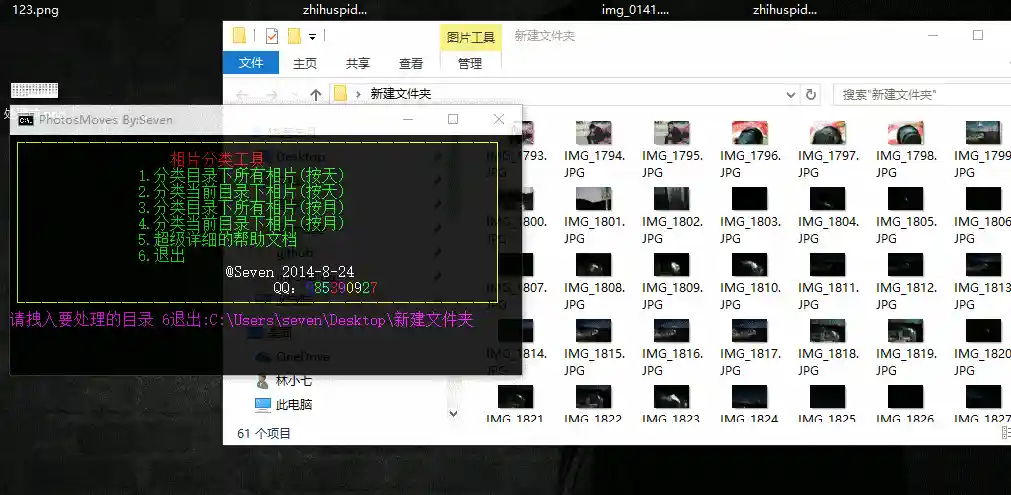Select 此电脑 in the navigation pane
Viewport: 1011px width, 495px height.
pos(294,405)
